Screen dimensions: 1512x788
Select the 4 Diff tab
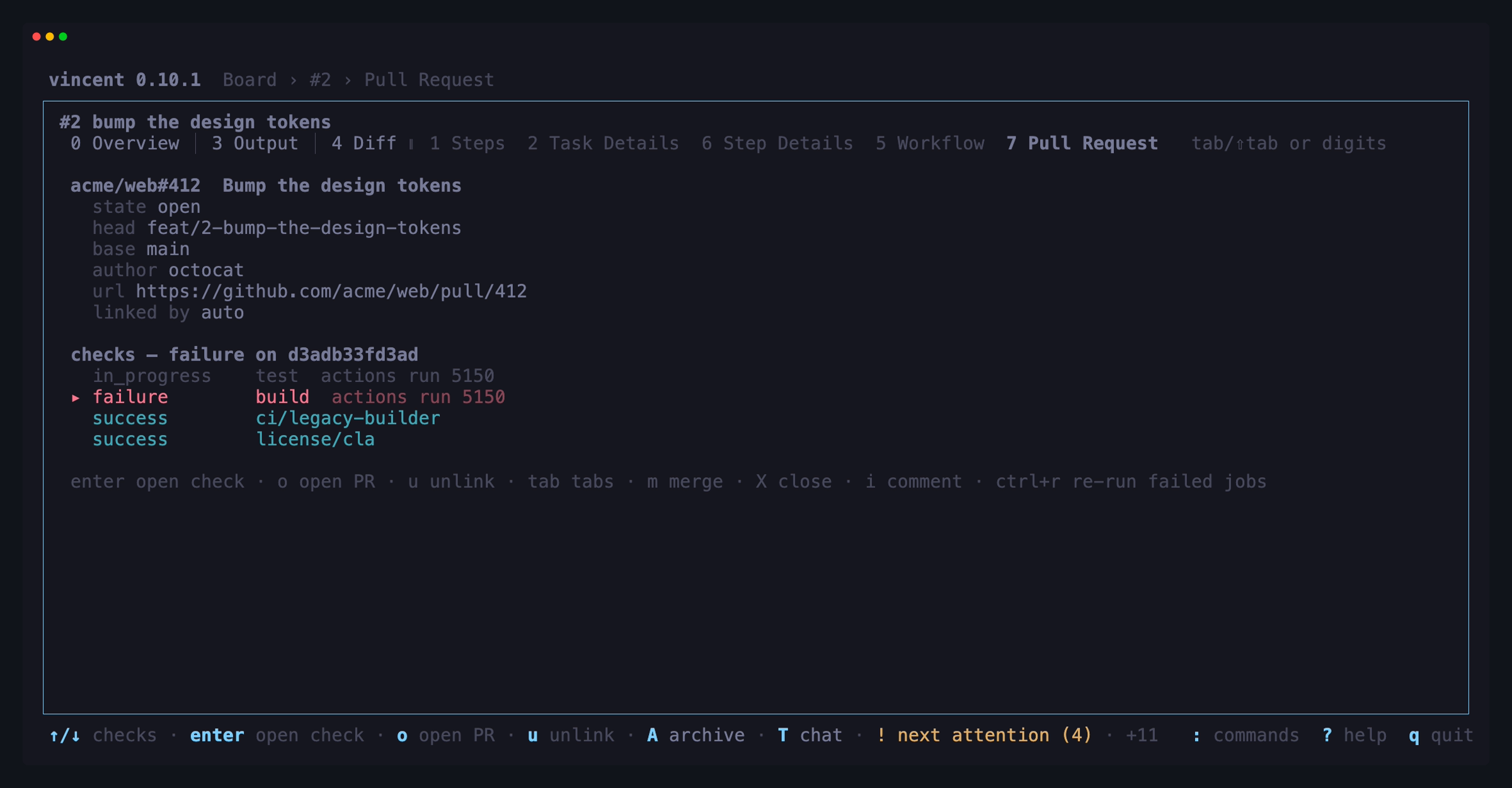[364, 144]
